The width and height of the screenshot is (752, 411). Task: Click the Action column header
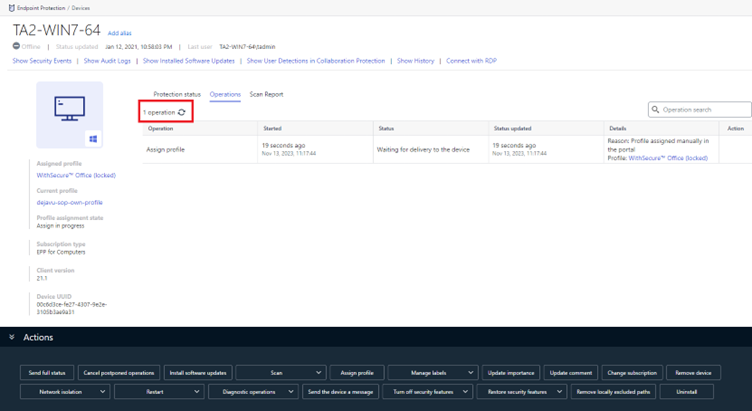point(735,129)
